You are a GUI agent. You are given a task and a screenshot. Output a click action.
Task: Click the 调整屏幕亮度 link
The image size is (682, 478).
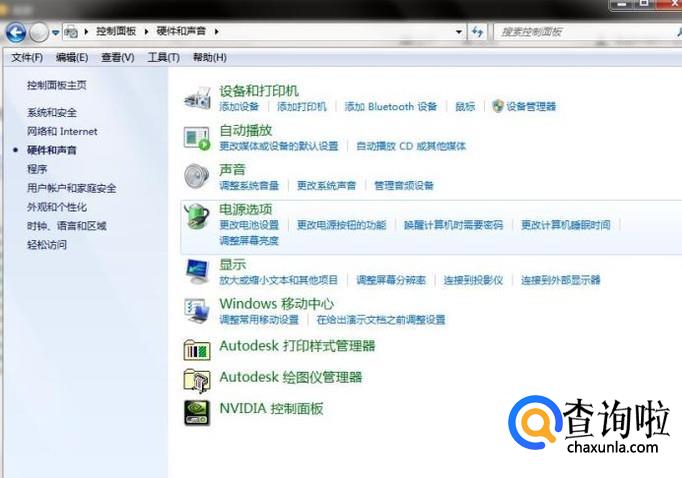coord(249,241)
